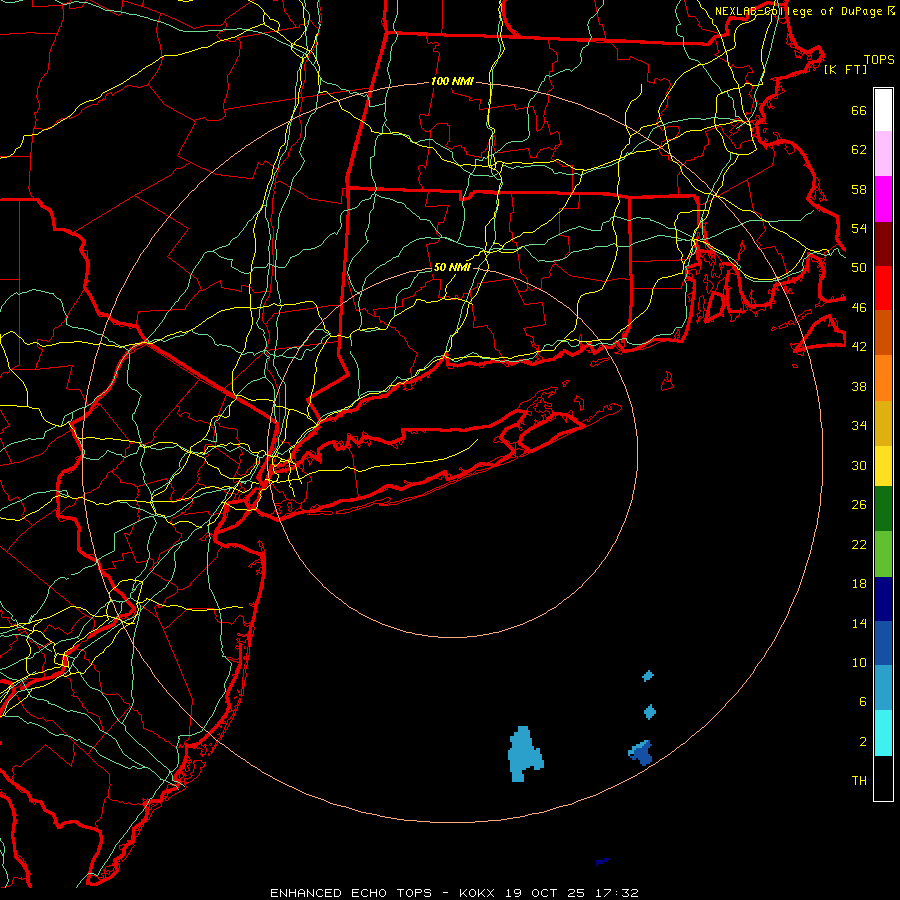900x900 pixels.
Task: Click the 46 legend value
Action: [x=859, y=307]
